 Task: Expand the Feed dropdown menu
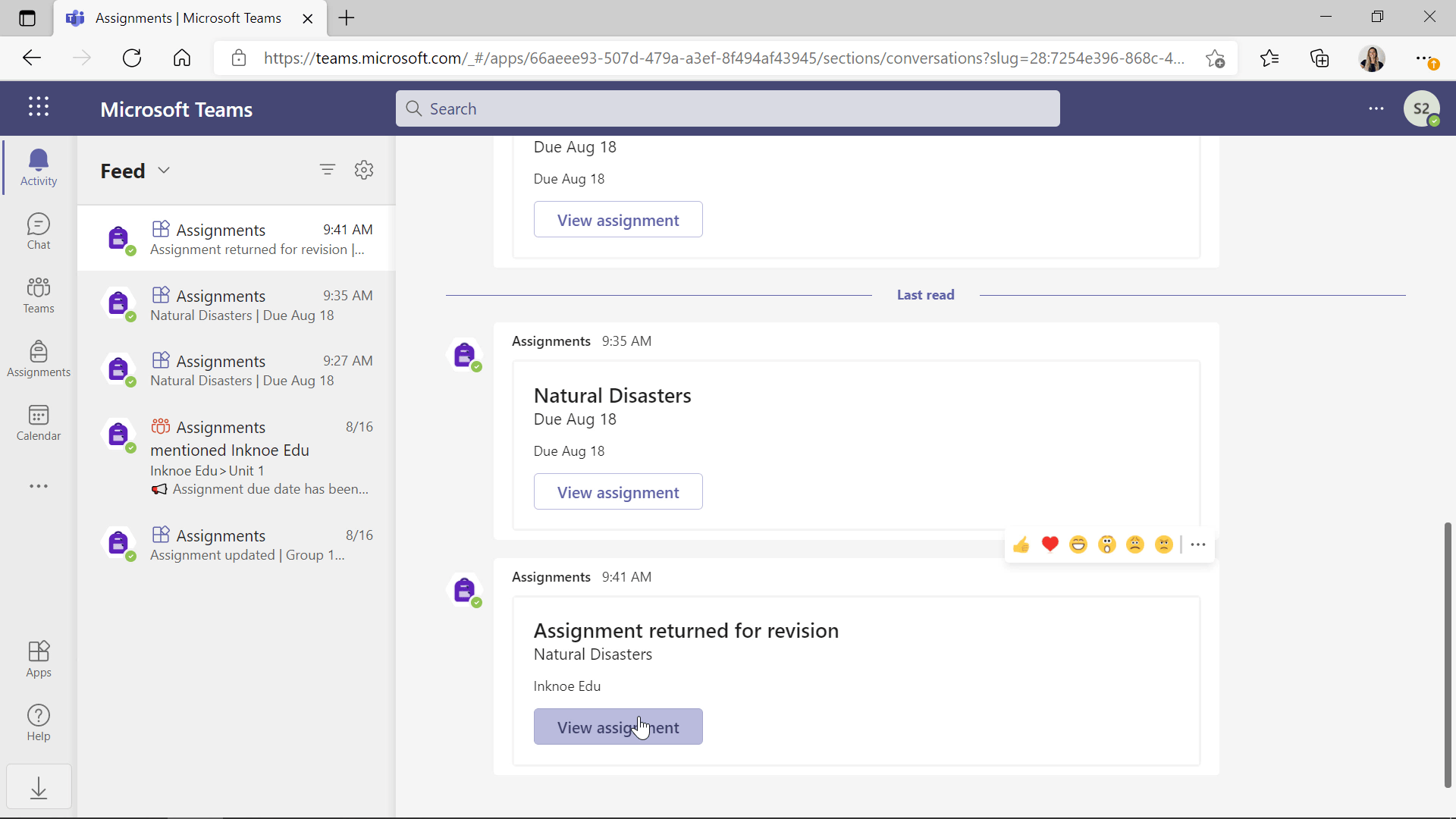pos(163,170)
